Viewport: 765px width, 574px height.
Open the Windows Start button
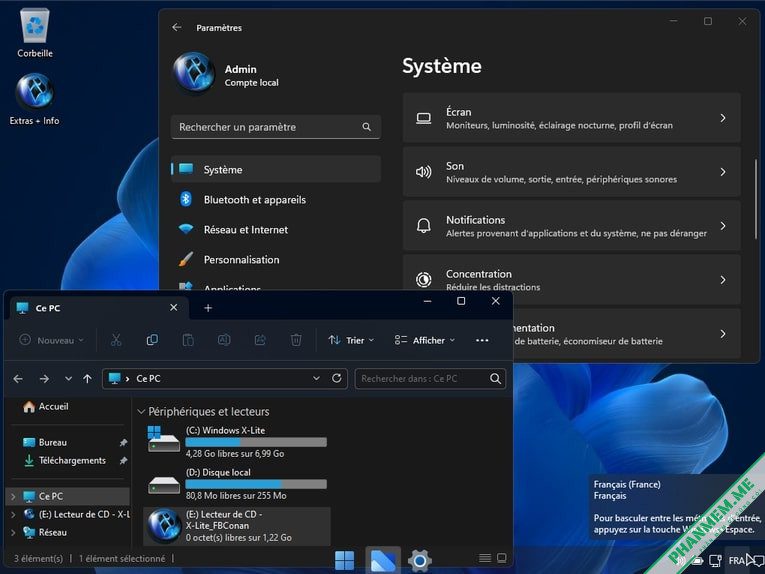pyautogui.click(x=345, y=560)
